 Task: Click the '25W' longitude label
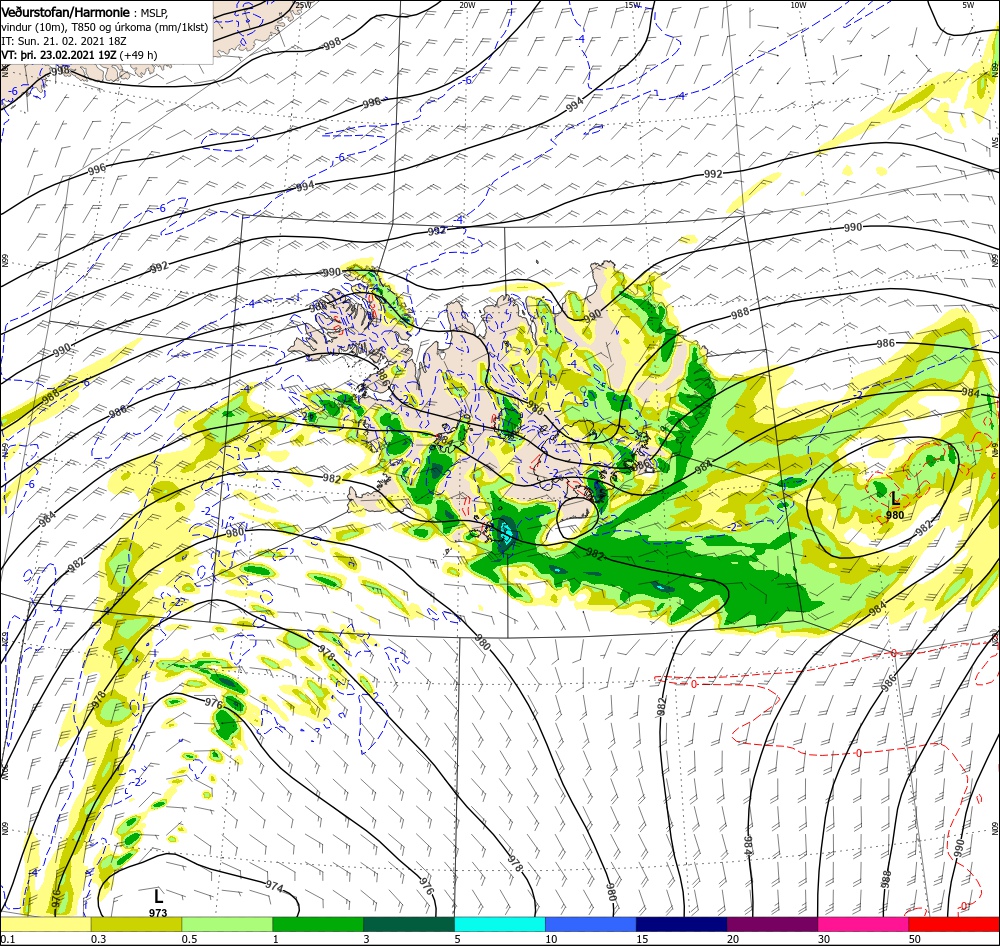coord(304,5)
